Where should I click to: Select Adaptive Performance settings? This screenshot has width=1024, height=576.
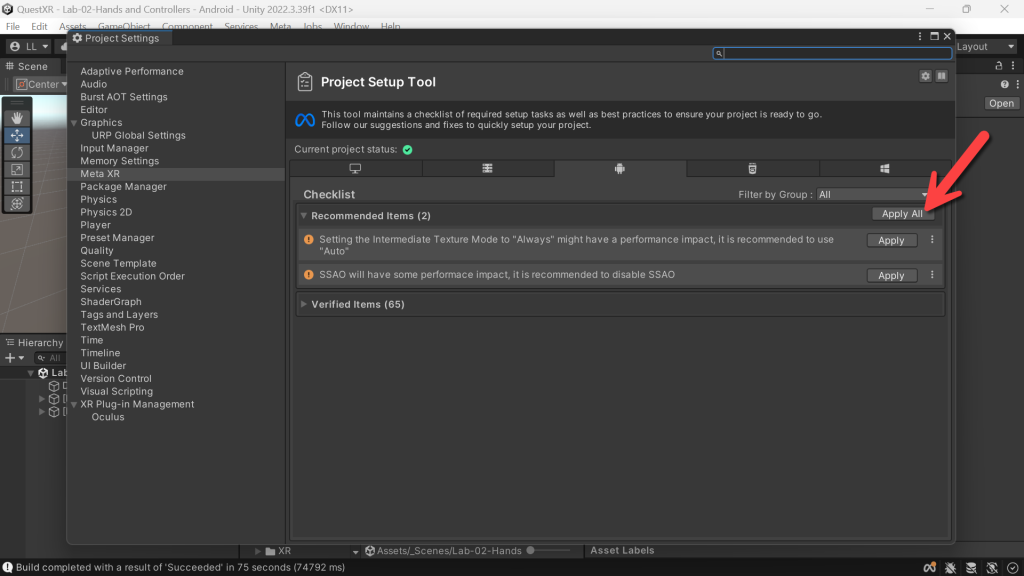pos(132,71)
